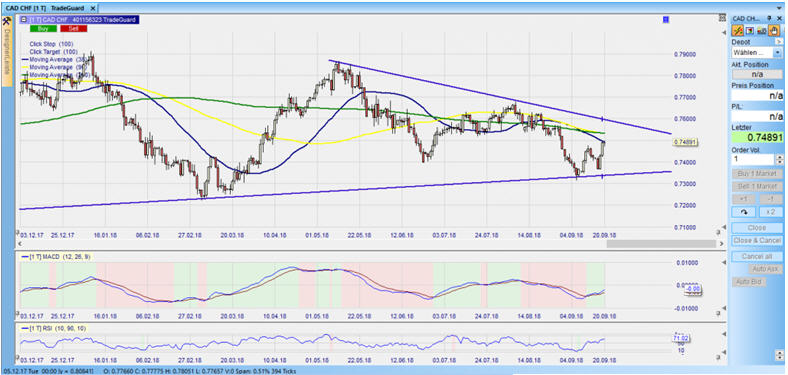Click the small blue marker at chart top right
The height and width of the screenshot is (375, 788).
[666, 20]
